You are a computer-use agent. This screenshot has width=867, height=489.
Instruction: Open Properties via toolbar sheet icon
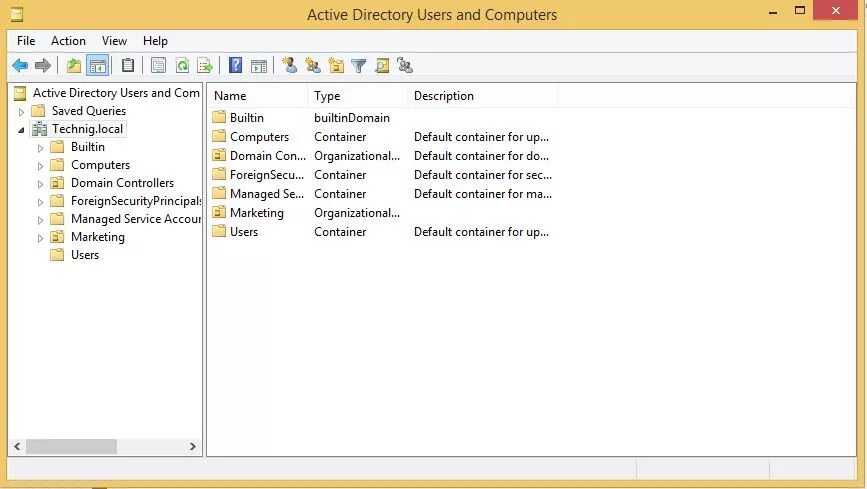[158, 66]
